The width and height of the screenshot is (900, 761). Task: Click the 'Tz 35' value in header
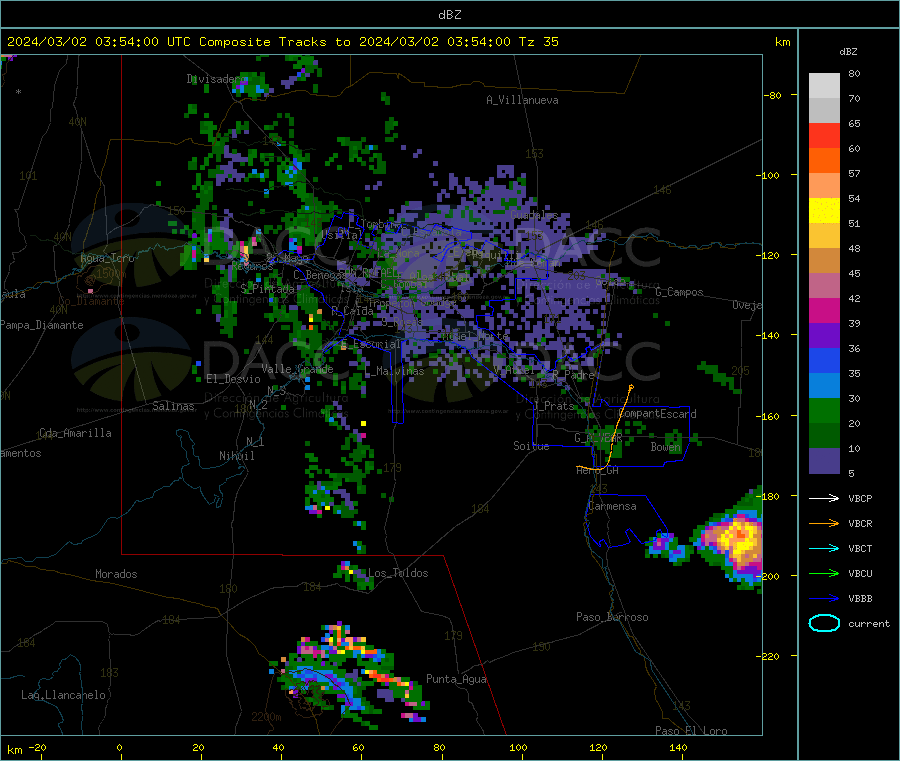coord(539,42)
